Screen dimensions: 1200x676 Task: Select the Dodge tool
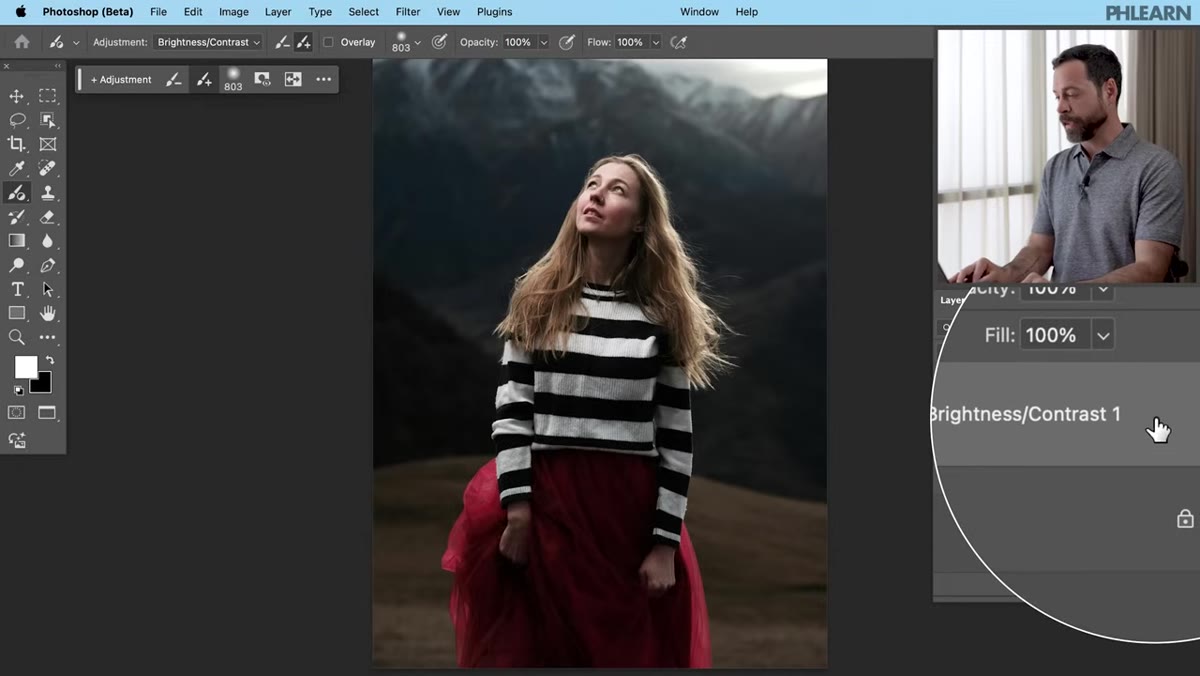(17, 265)
